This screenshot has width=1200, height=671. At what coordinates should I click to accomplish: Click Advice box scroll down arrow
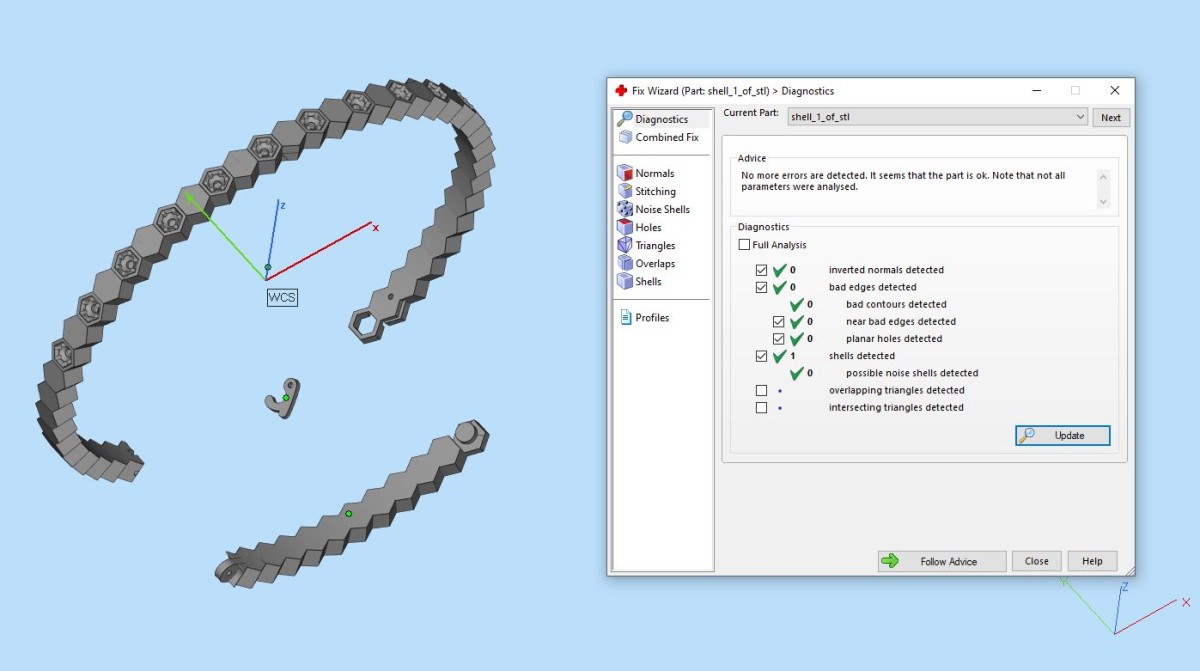(x=1104, y=201)
